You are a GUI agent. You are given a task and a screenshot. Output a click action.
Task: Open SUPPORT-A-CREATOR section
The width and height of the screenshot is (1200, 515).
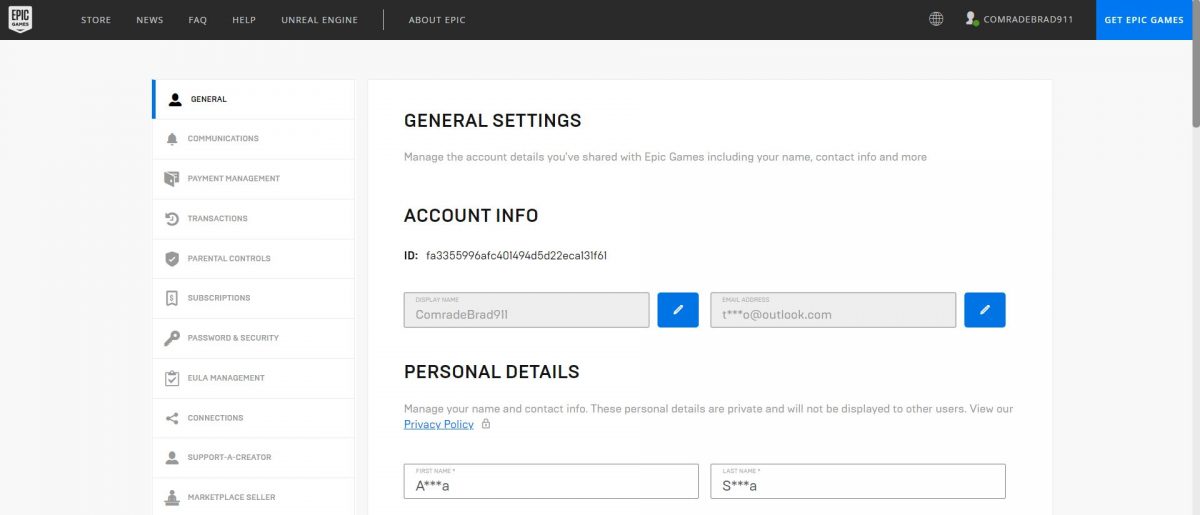pos(253,457)
